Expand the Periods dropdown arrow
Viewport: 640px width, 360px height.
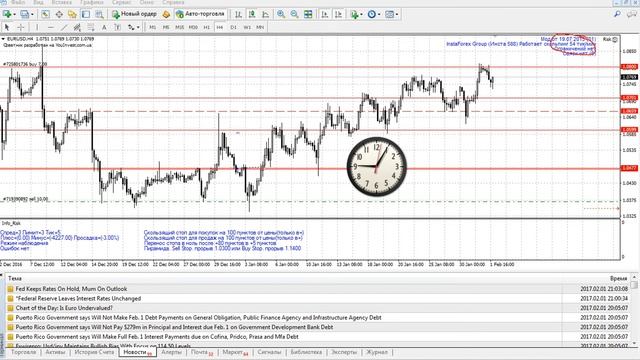[379, 15]
